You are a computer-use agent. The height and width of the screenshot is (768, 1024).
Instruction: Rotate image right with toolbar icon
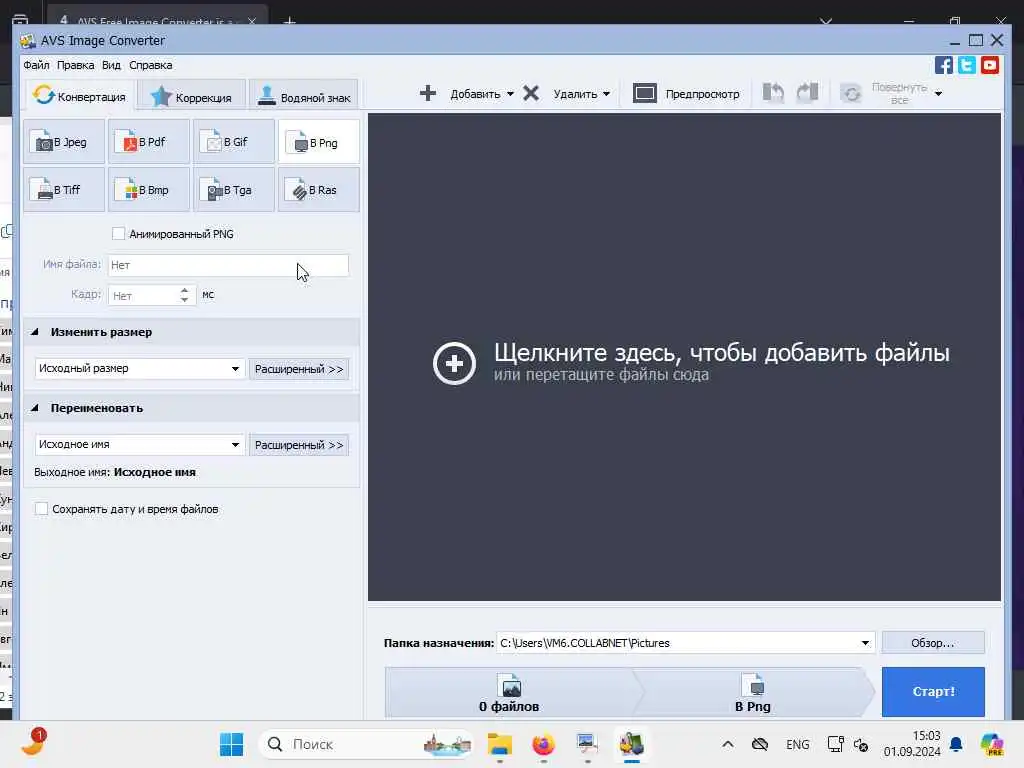[x=807, y=93]
